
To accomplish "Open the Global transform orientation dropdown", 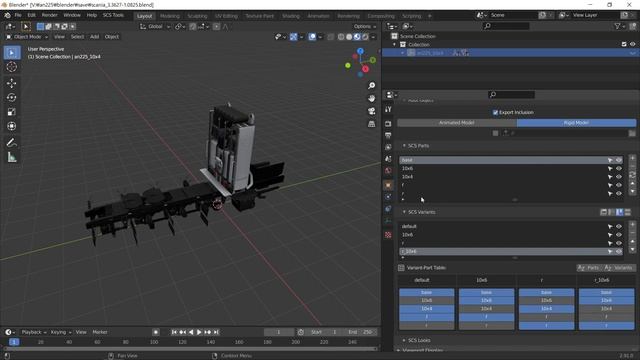I will [155, 27].
